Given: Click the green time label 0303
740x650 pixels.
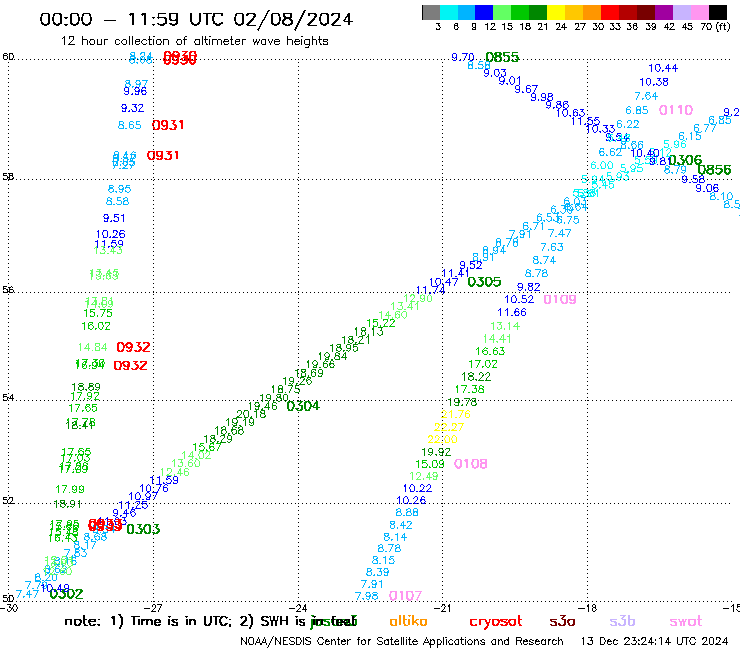Looking at the screenshot, I should [x=143, y=529].
